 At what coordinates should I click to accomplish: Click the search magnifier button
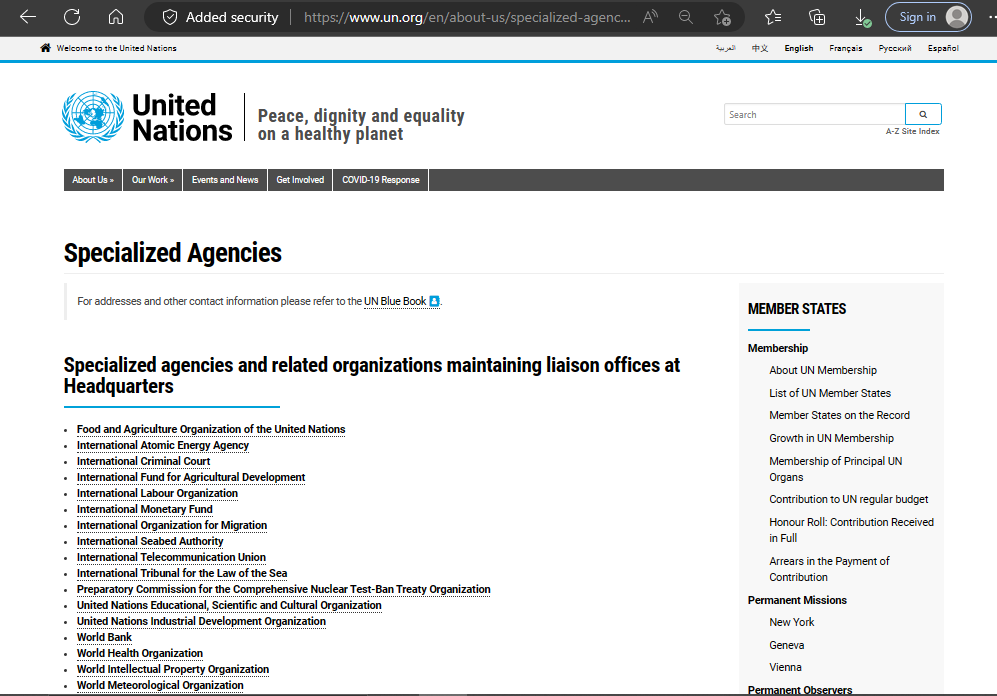(x=923, y=114)
